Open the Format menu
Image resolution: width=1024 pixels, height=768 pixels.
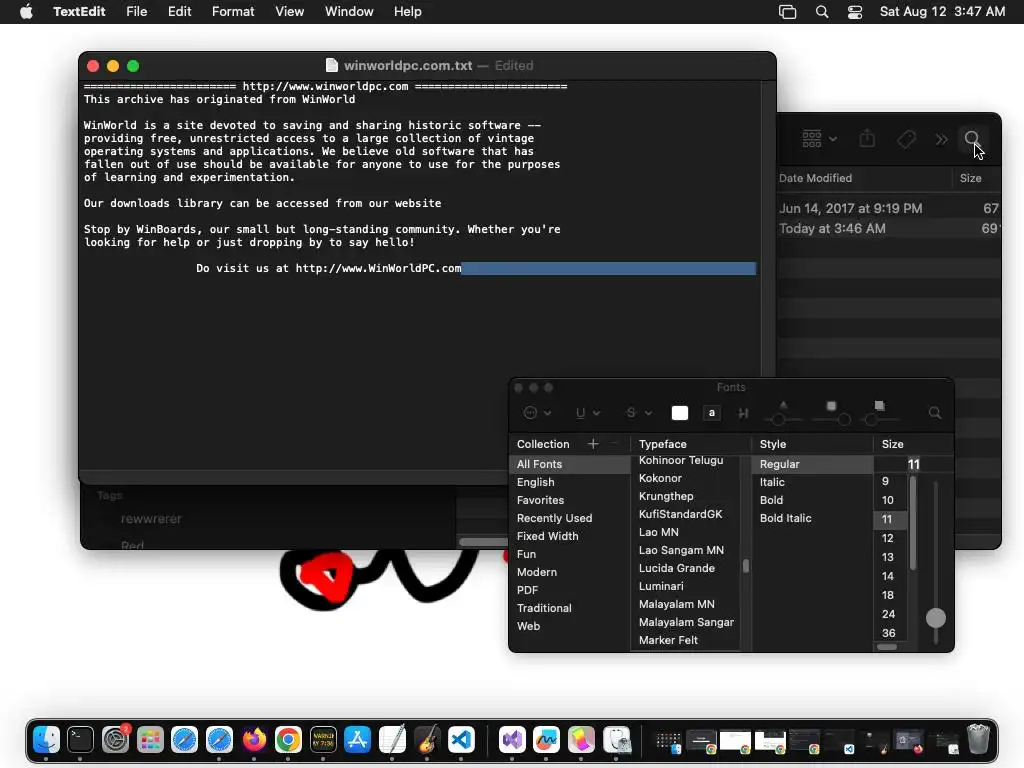233,12
